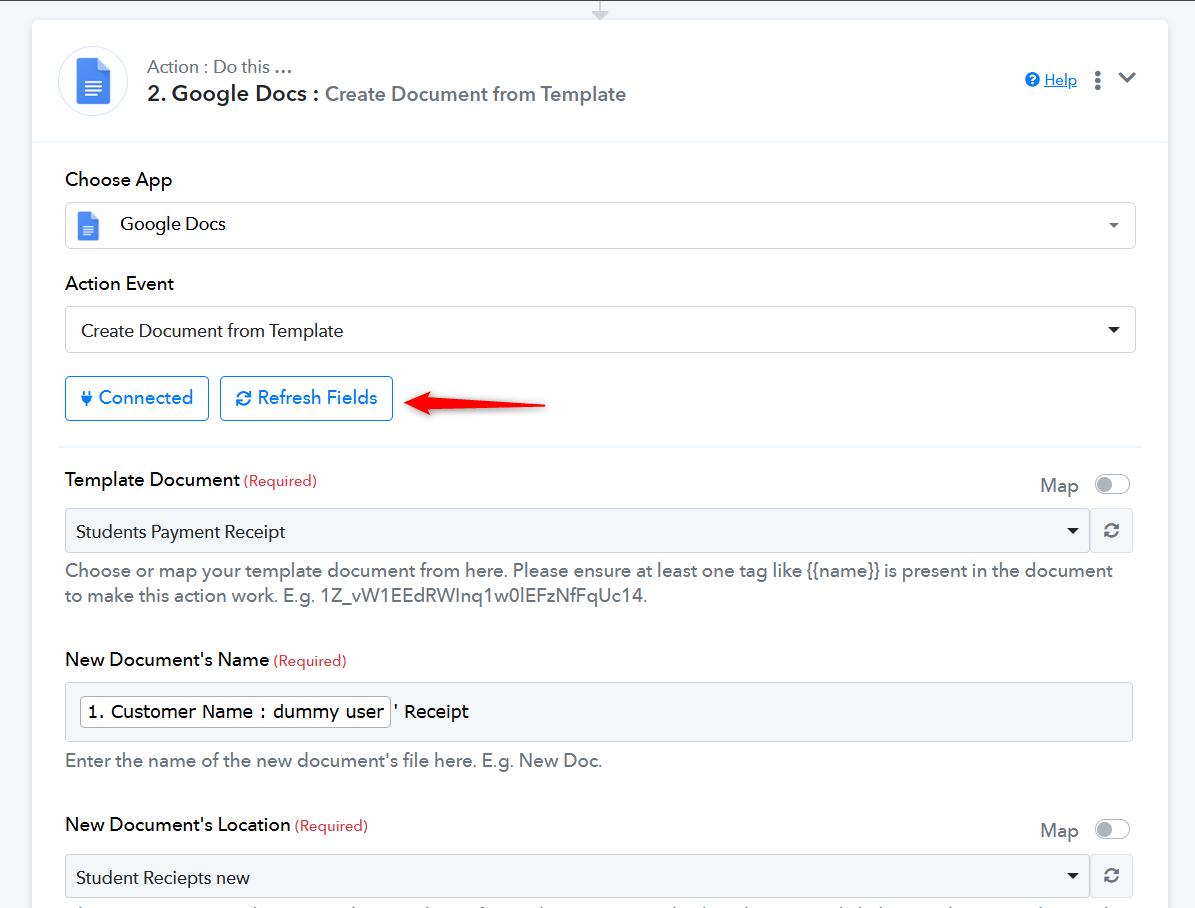Toggle the Map switch for Template Document
1195x908 pixels.
click(x=1112, y=484)
